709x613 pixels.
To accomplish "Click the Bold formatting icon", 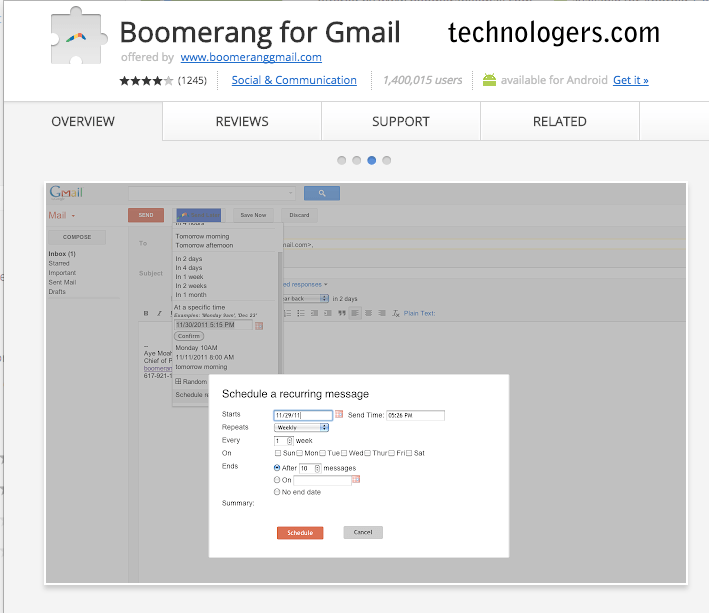I will [146, 313].
